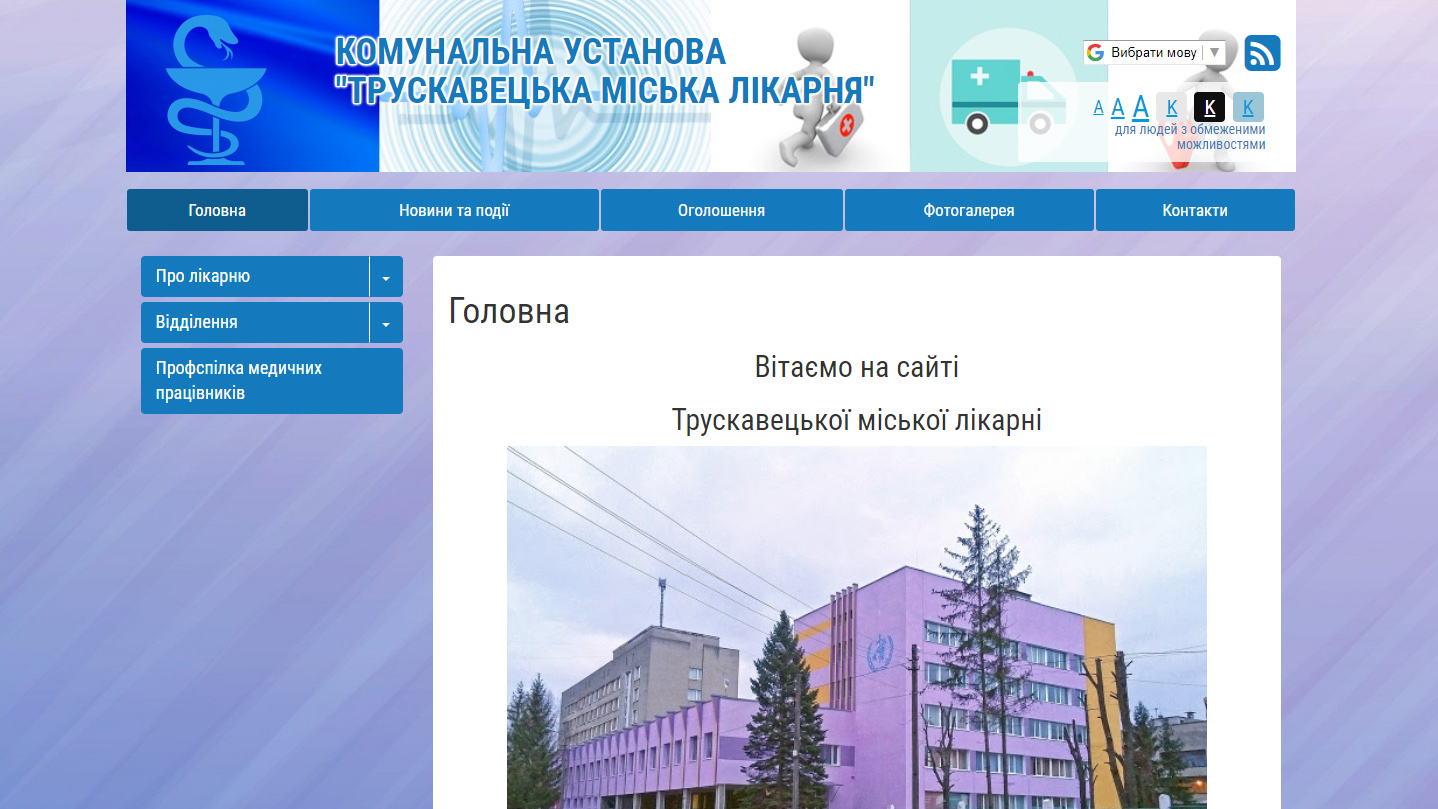This screenshot has width=1438, height=809.
Task: Click the hospital building photo
Action: coord(857,627)
